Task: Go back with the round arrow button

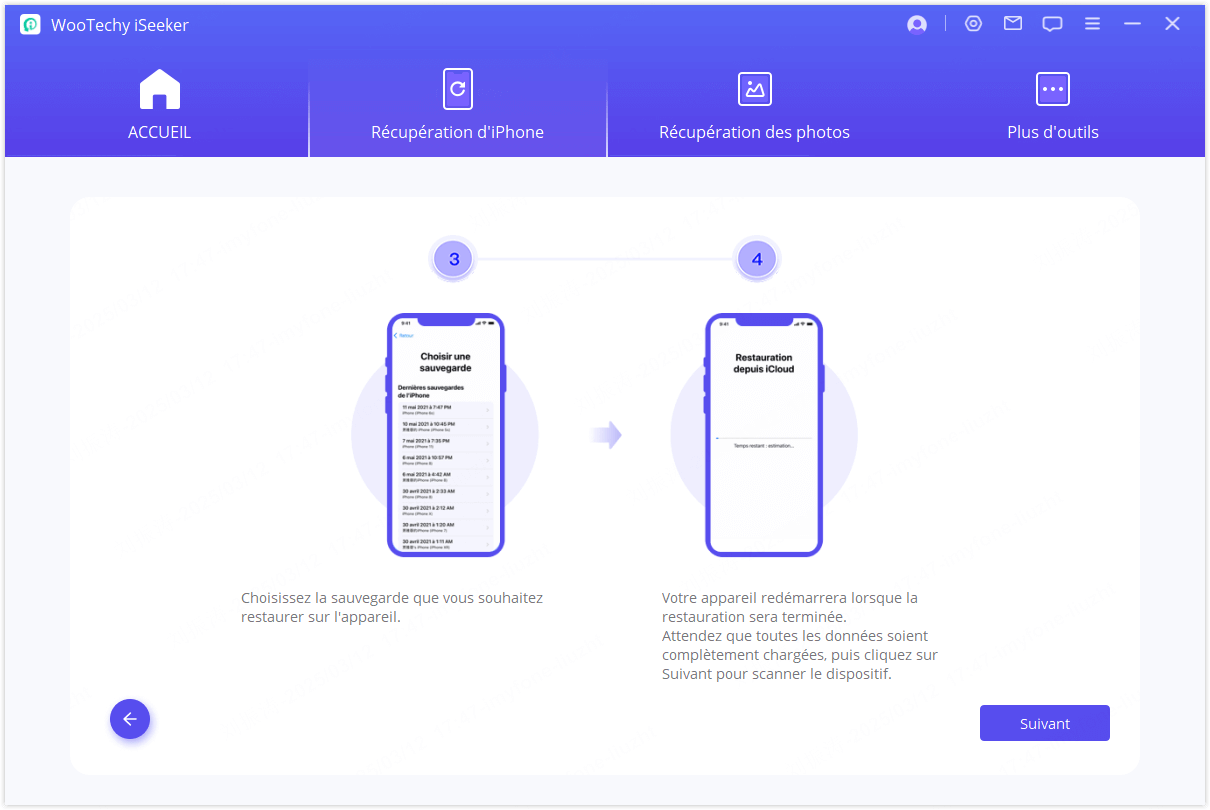Action: point(130,719)
